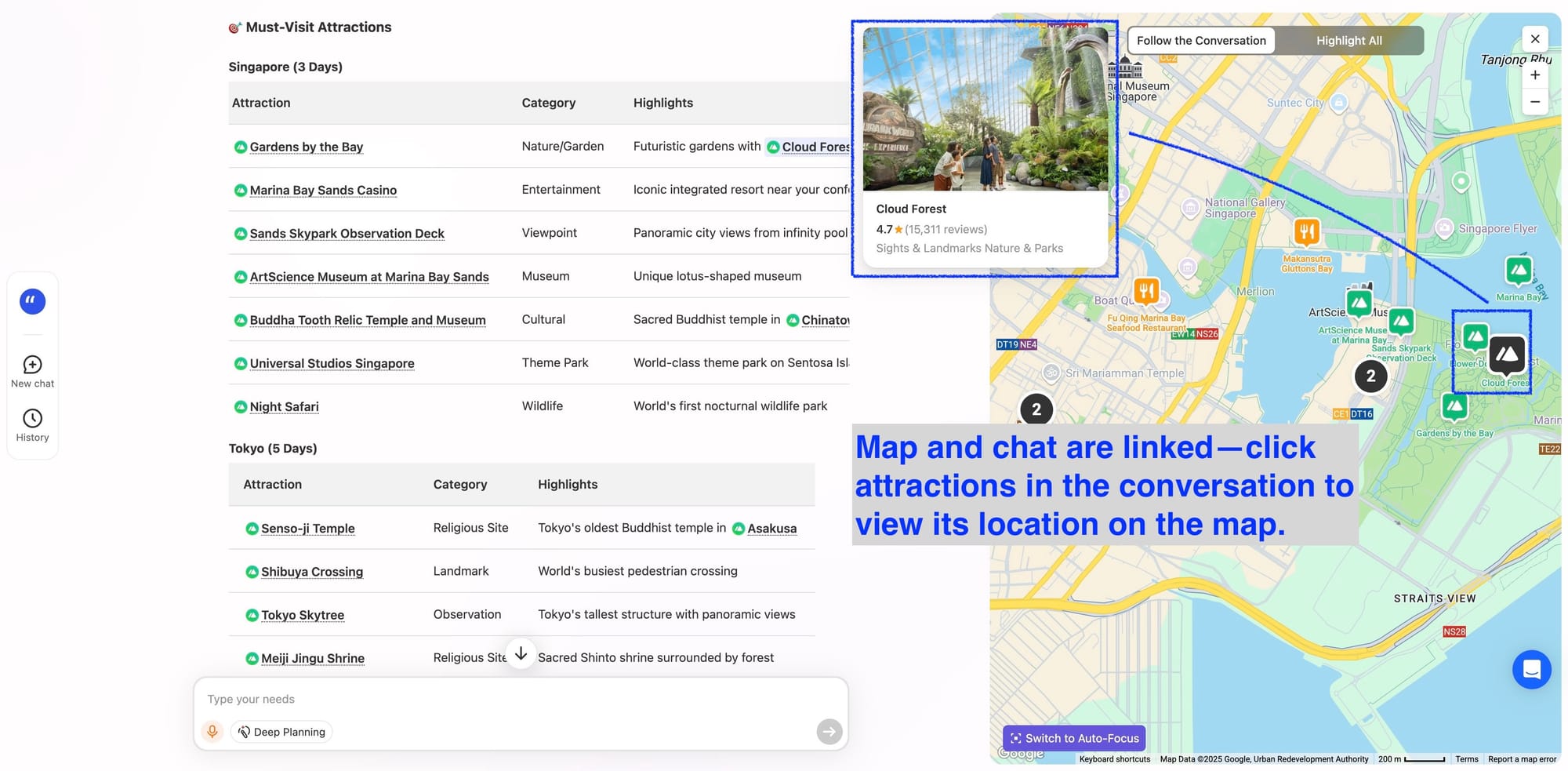Click the blue quote logo icon

tap(32, 301)
